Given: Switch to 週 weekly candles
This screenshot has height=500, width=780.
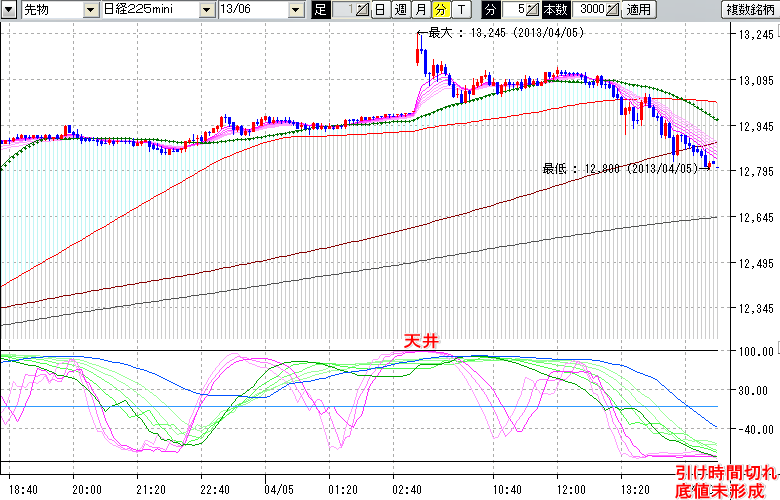Looking at the screenshot, I should pyautogui.click(x=401, y=10).
